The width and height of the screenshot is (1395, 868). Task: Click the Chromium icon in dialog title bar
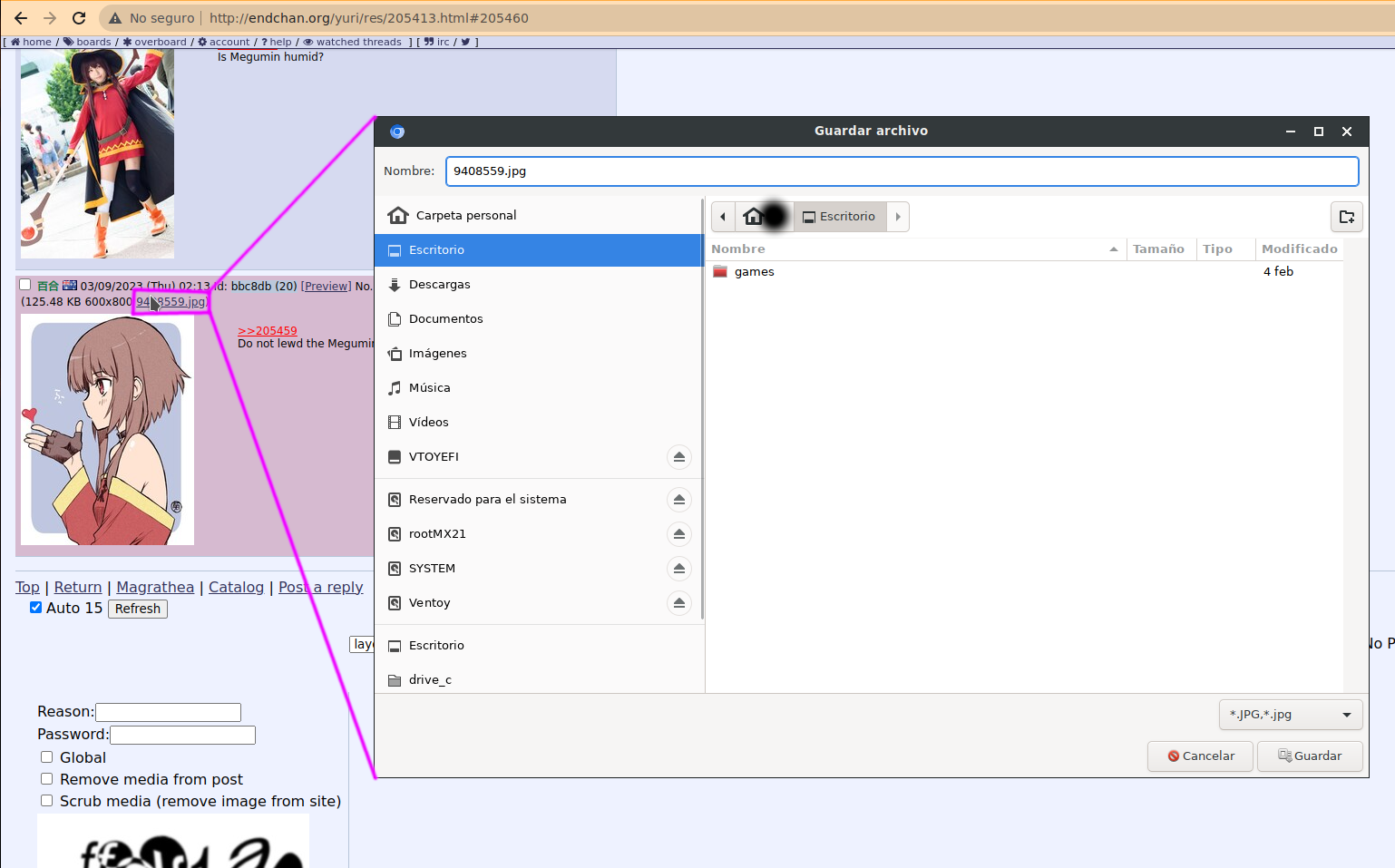(x=397, y=132)
